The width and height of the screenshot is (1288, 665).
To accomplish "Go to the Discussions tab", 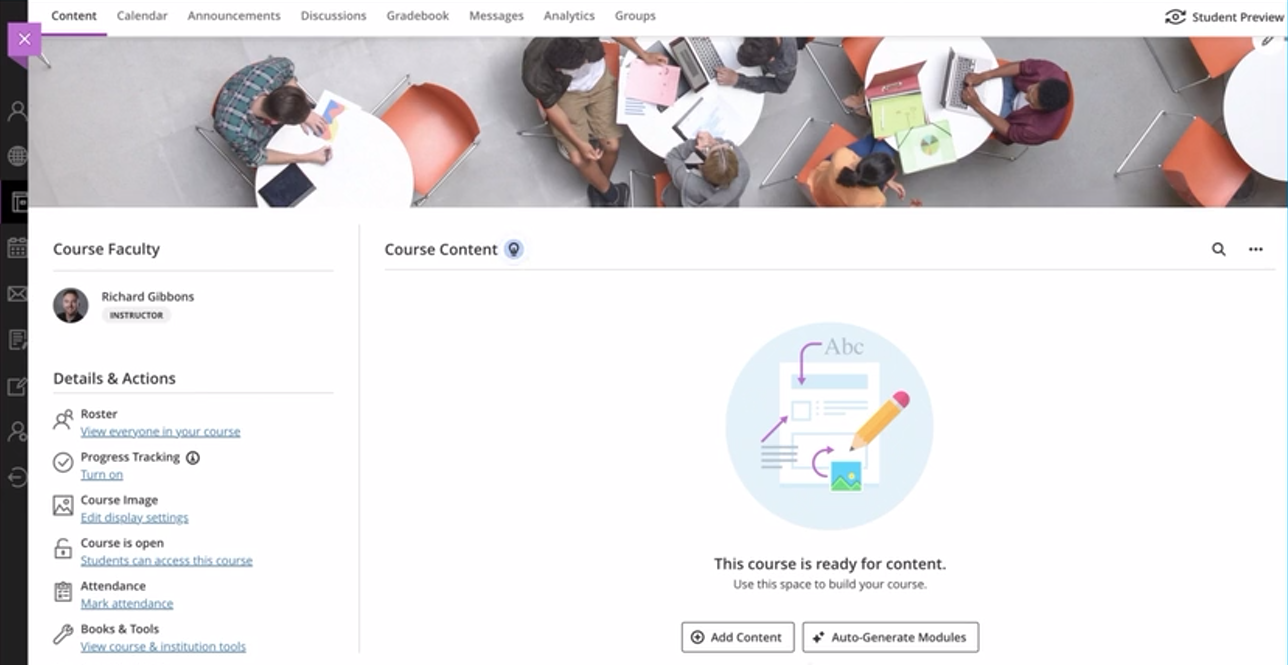I will [x=334, y=16].
